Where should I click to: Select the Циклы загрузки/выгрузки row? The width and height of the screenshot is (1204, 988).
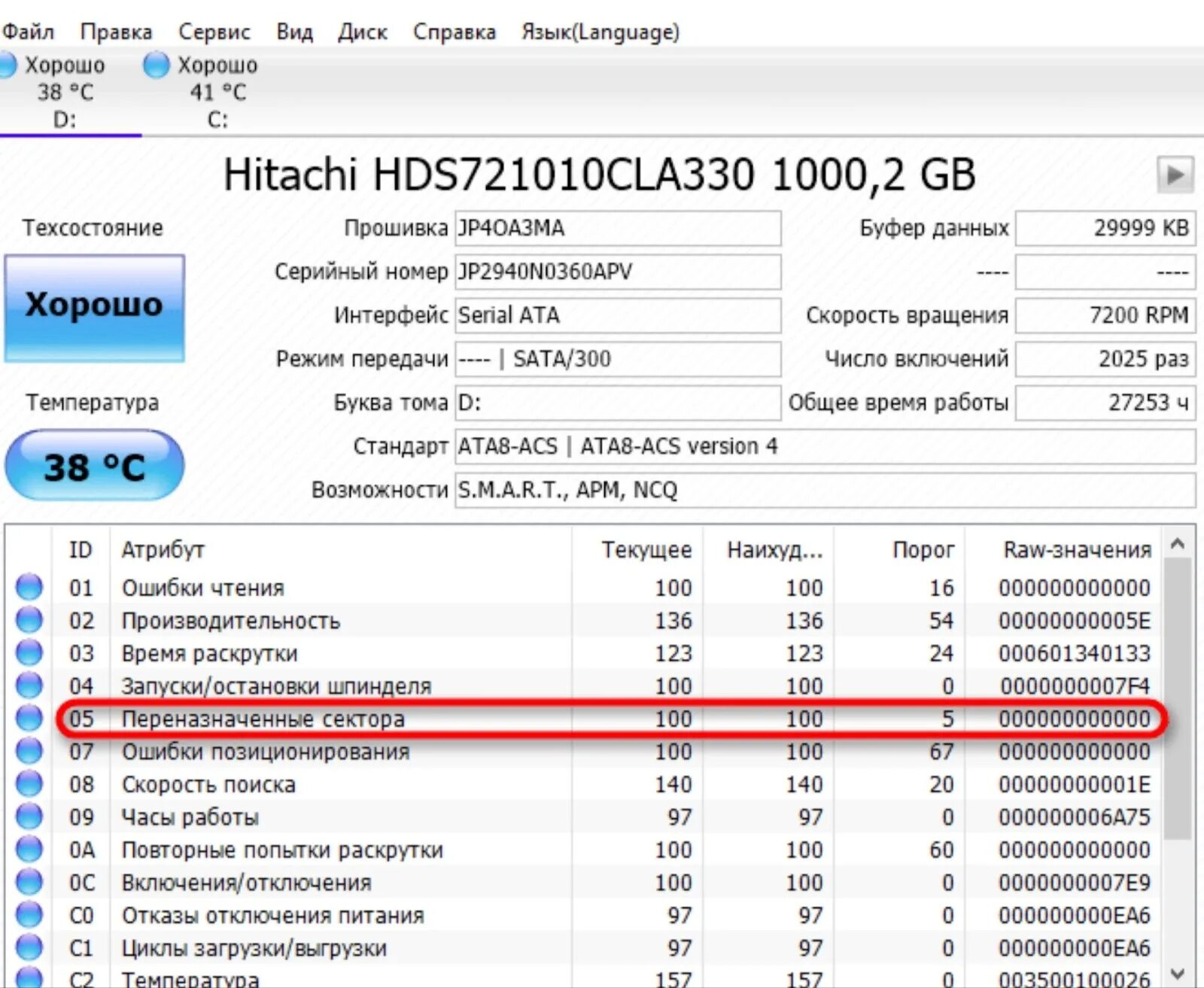coord(585,947)
